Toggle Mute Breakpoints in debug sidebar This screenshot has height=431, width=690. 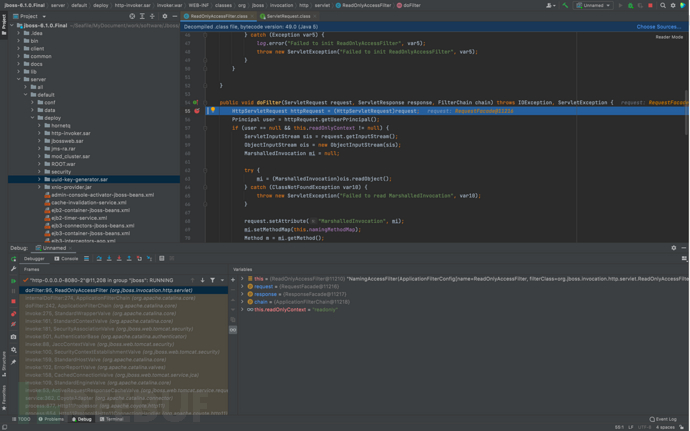coord(13,324)
